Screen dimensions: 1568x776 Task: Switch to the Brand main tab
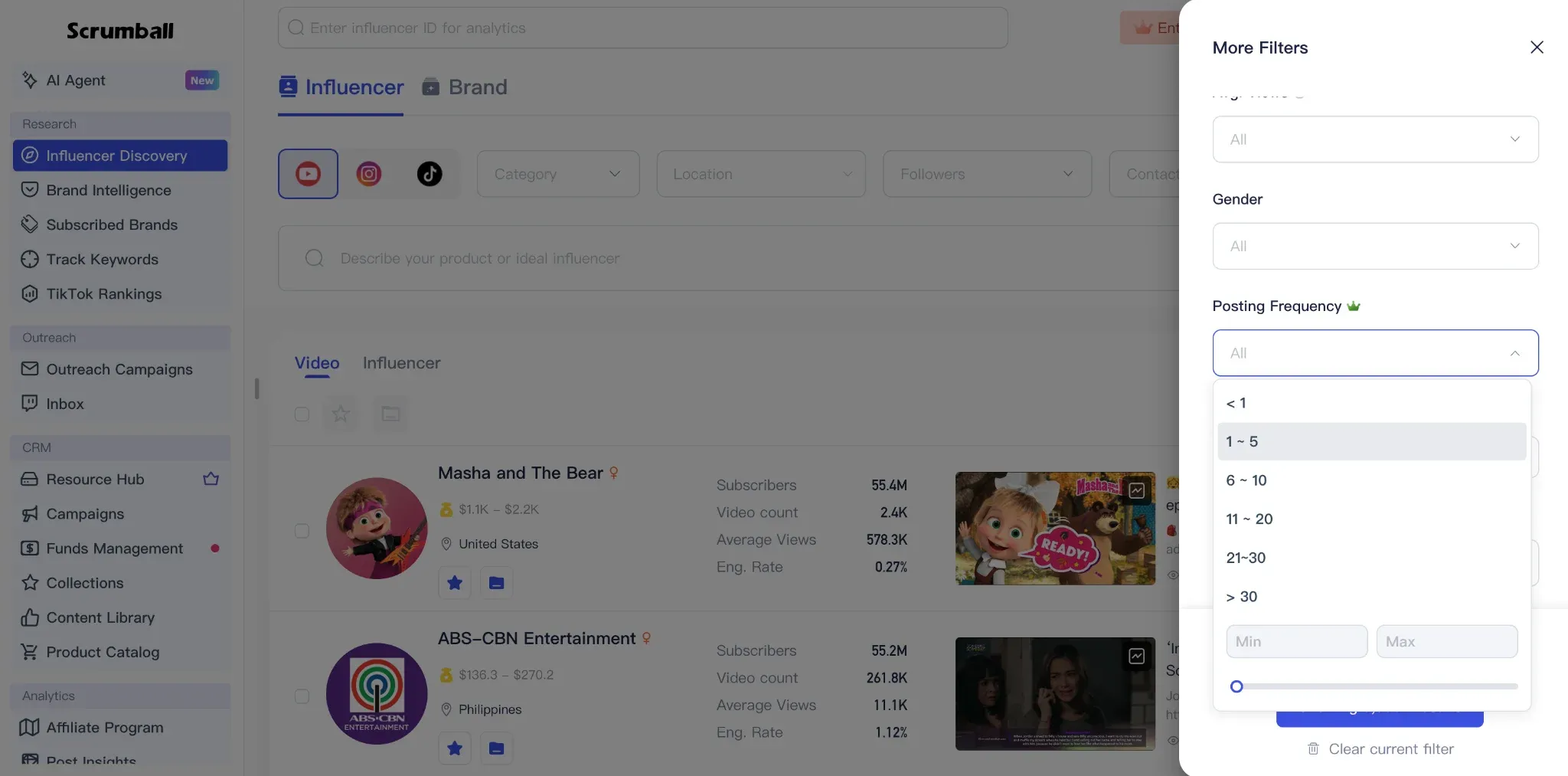pos(465,87)
